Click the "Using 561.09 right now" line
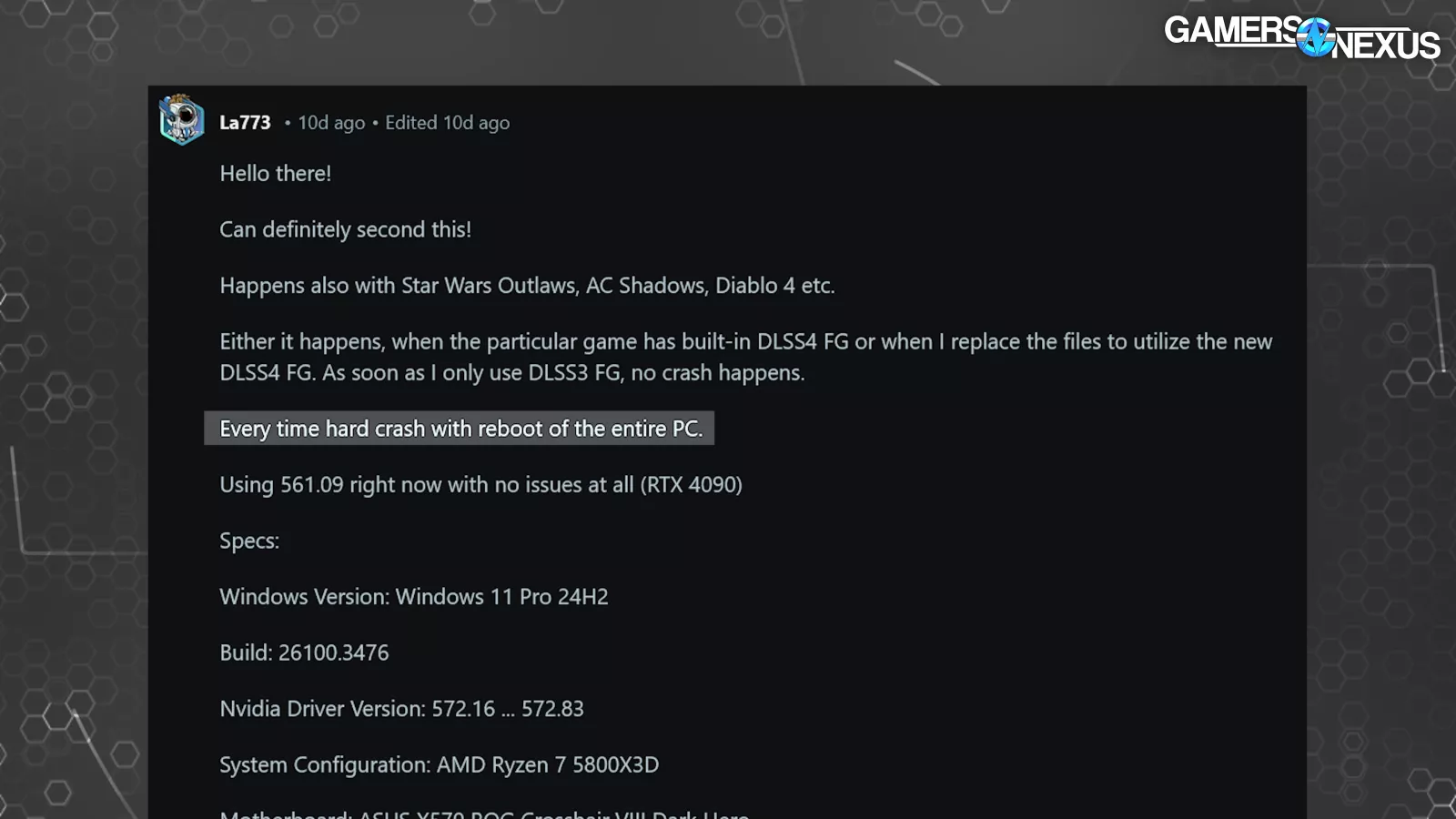Screen dimensions: 1456x819 (x=480, y=485)
